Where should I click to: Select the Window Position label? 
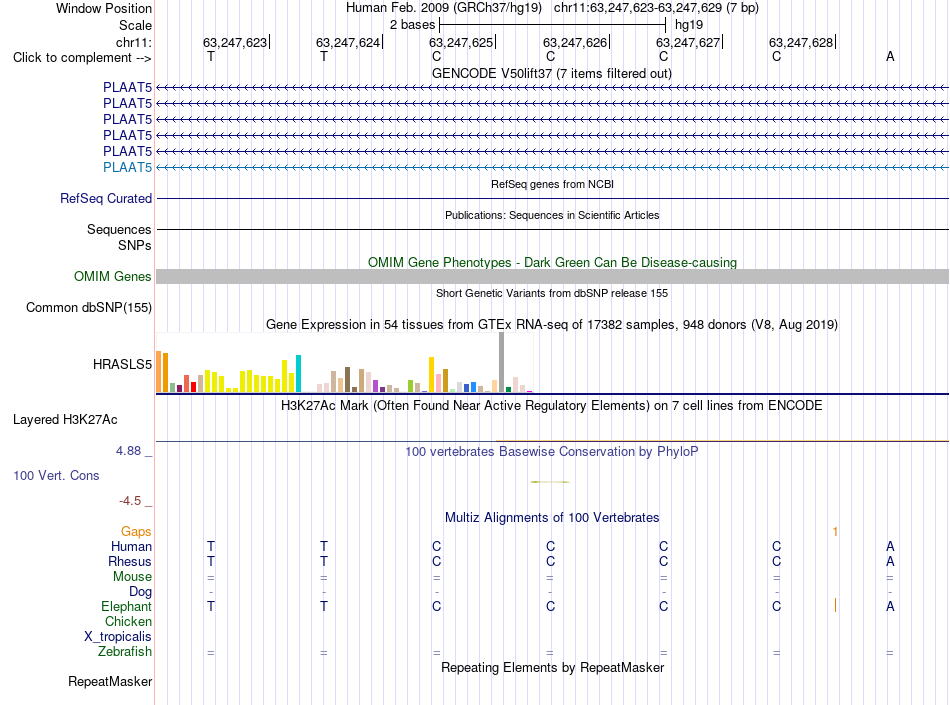click(x=104, y=8)
